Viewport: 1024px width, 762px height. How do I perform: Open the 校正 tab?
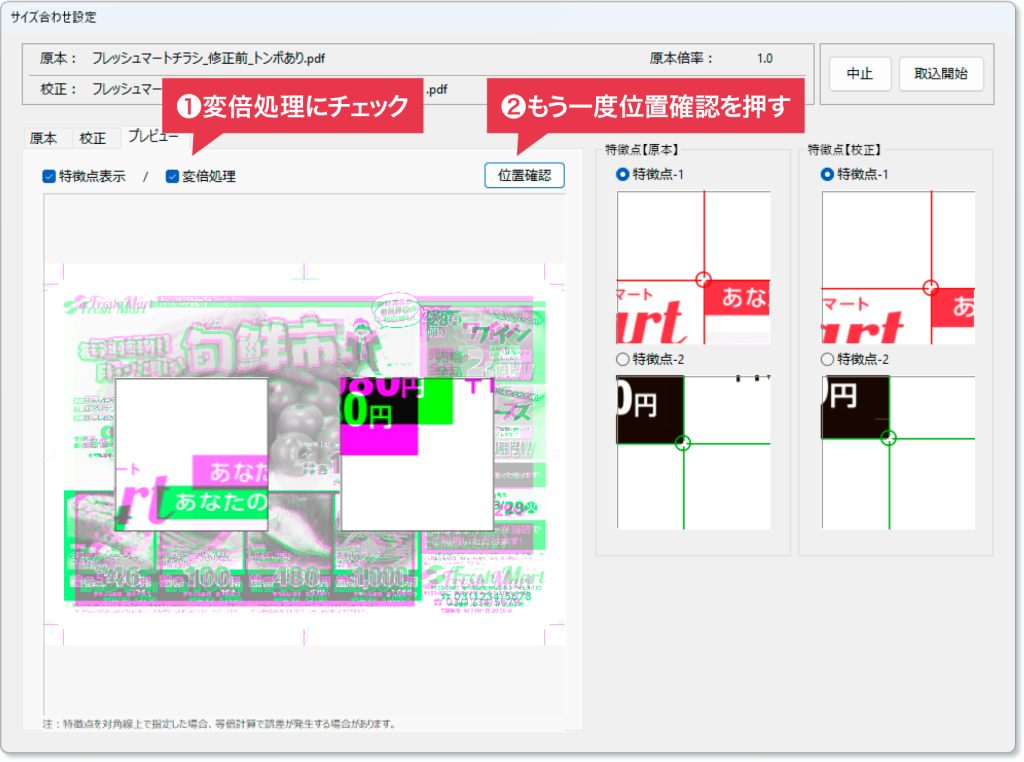[x=92, y=138]
